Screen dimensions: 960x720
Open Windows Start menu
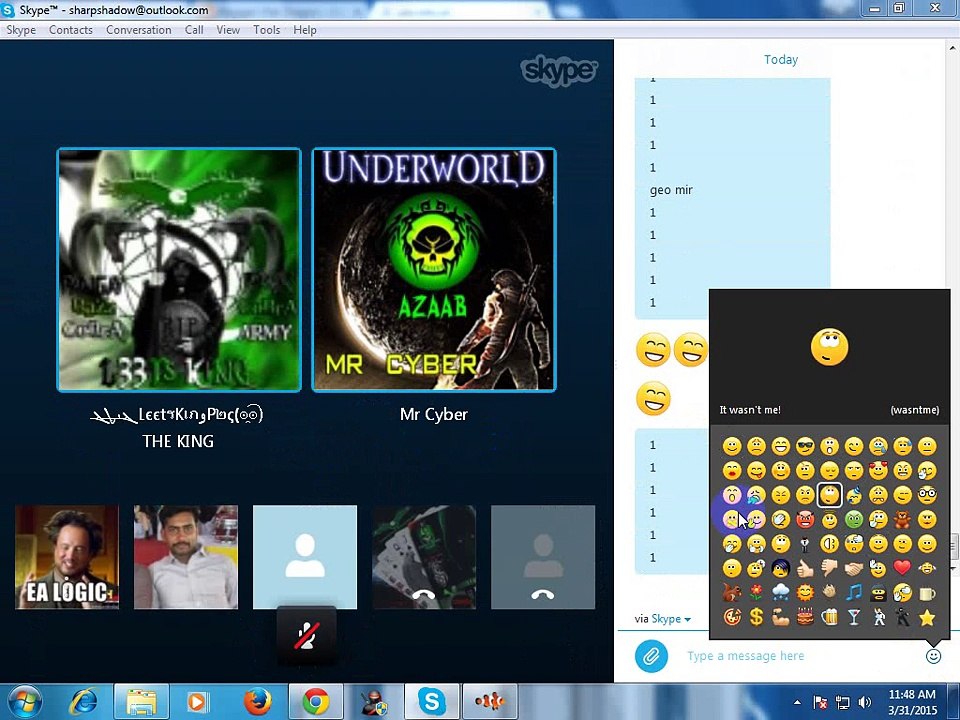(x=23, y=702)
